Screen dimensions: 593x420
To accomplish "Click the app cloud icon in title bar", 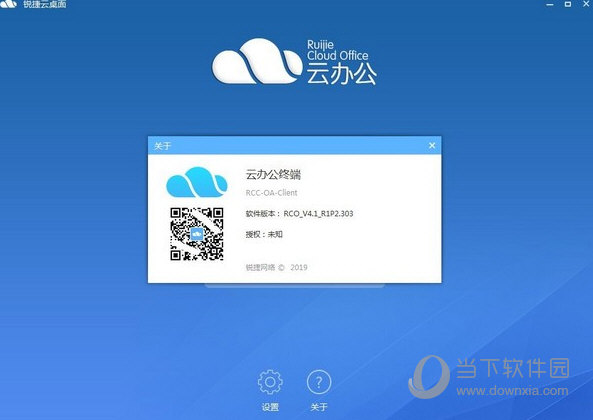I will [x=8, y=4].
